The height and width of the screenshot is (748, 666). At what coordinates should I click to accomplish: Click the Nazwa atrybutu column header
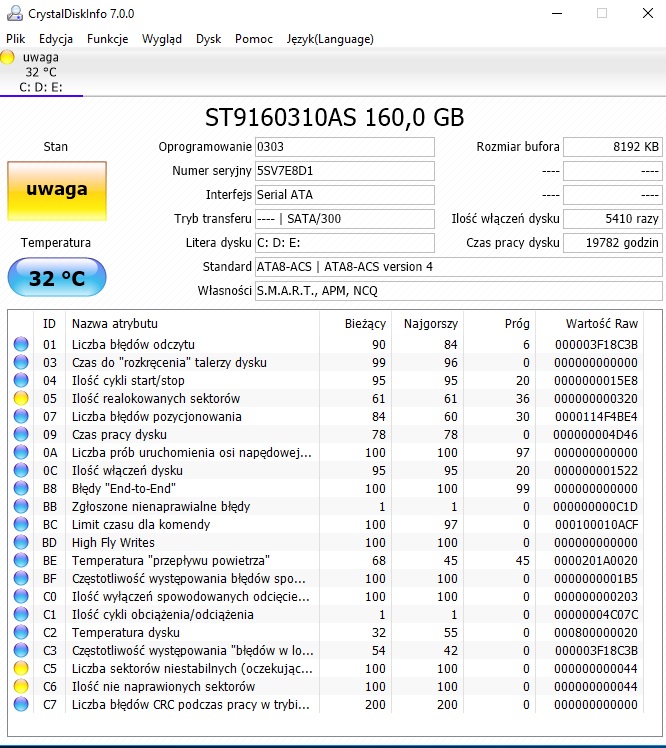192,323
